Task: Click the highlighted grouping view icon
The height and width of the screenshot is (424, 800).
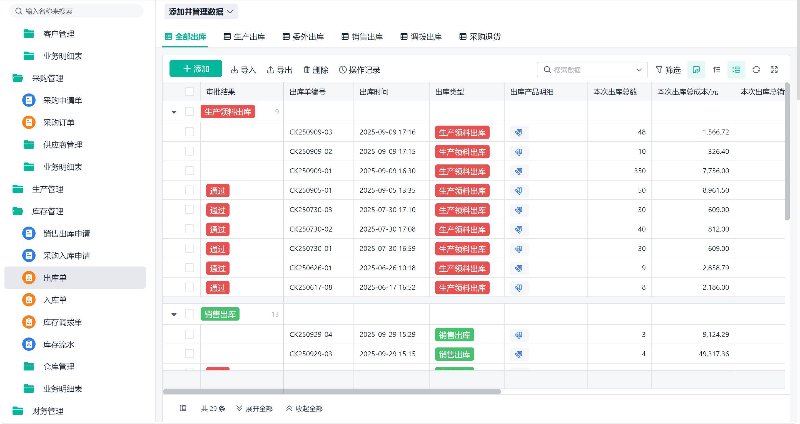Action: [x=736, y=69]
